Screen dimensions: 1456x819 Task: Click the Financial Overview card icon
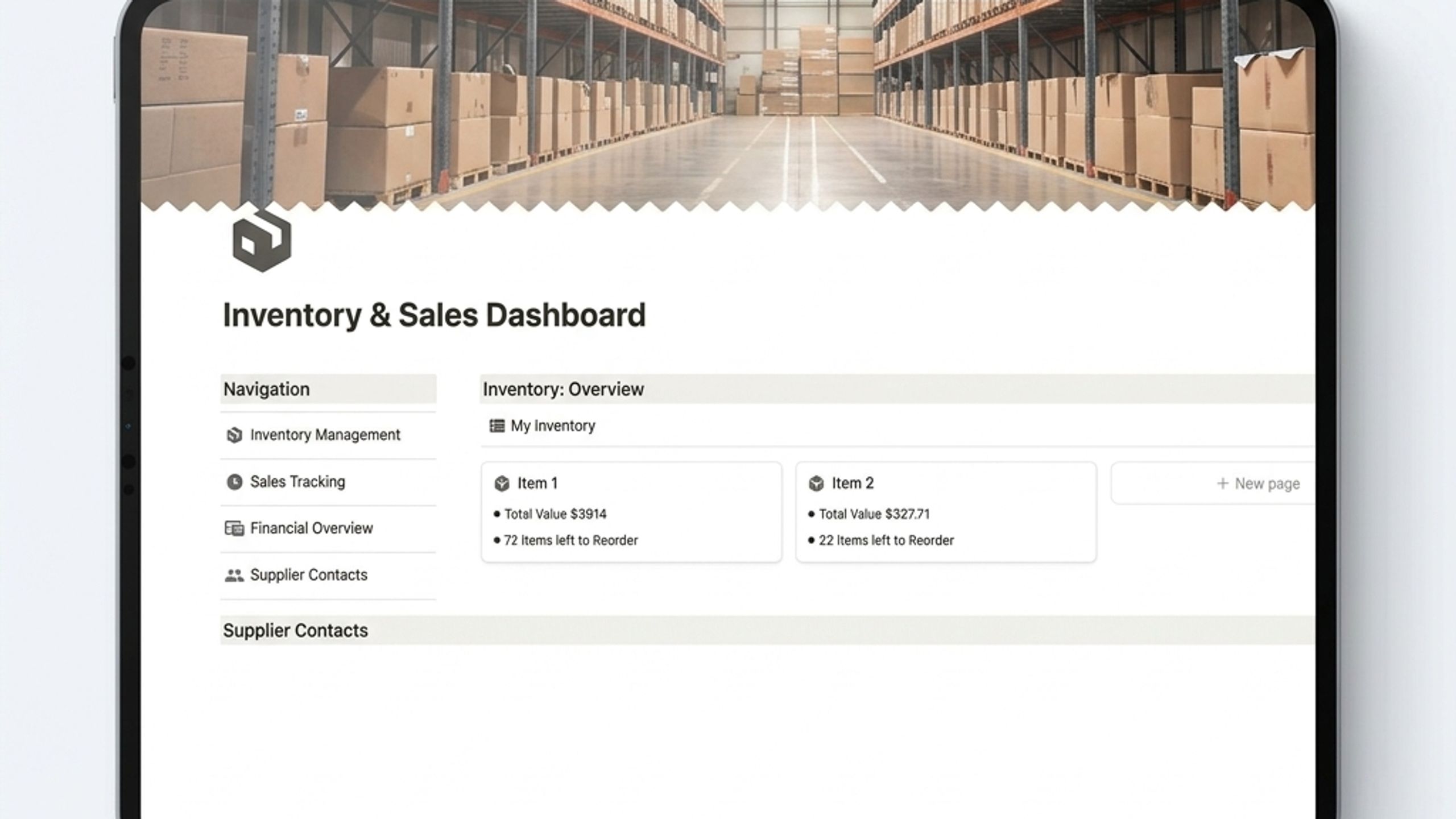[x=234, y=528]
